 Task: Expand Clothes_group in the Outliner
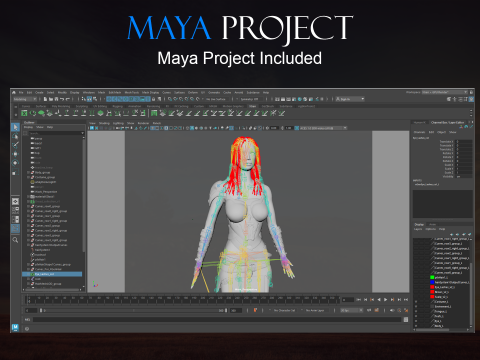[x=28, y=177]
